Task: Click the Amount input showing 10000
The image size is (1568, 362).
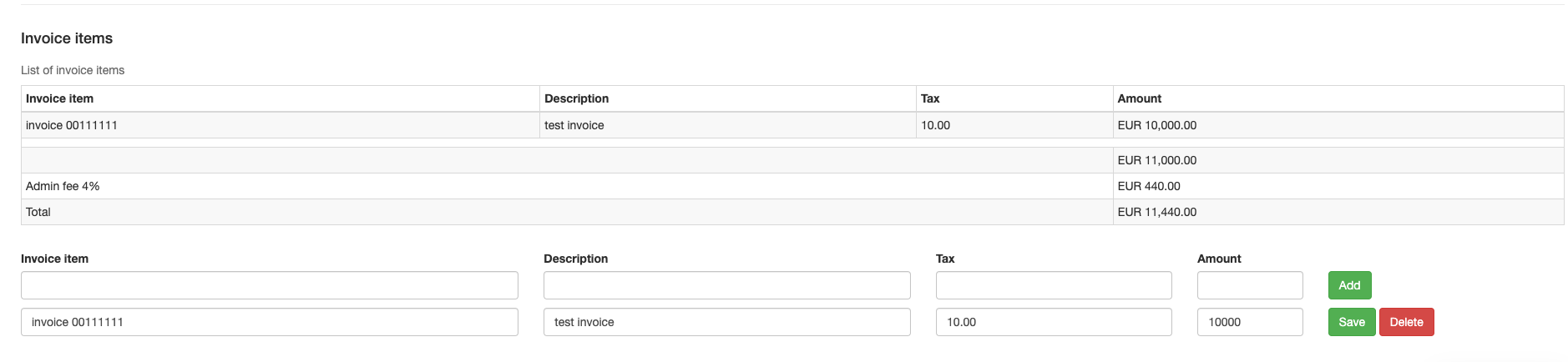Action: [x=1249, y=322]
